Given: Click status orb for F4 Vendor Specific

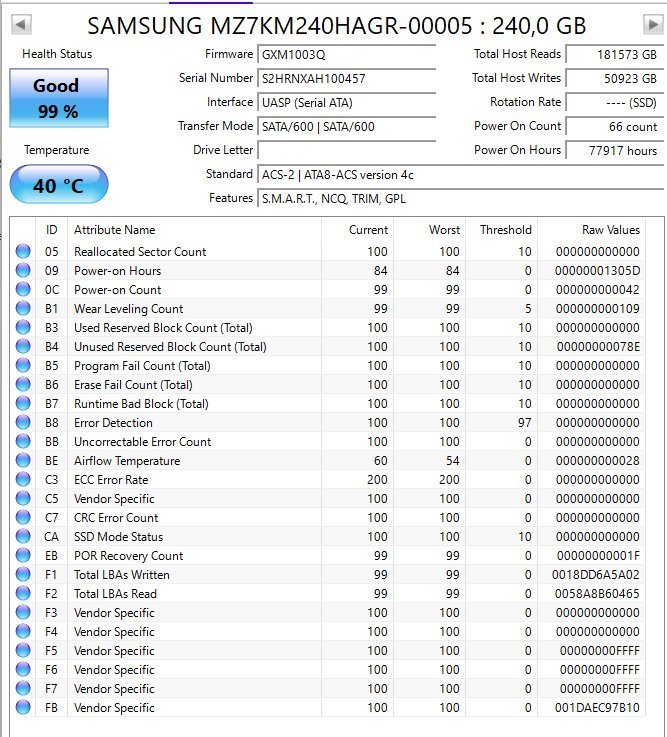Looking at the screenshot, I should click(23, 631).
